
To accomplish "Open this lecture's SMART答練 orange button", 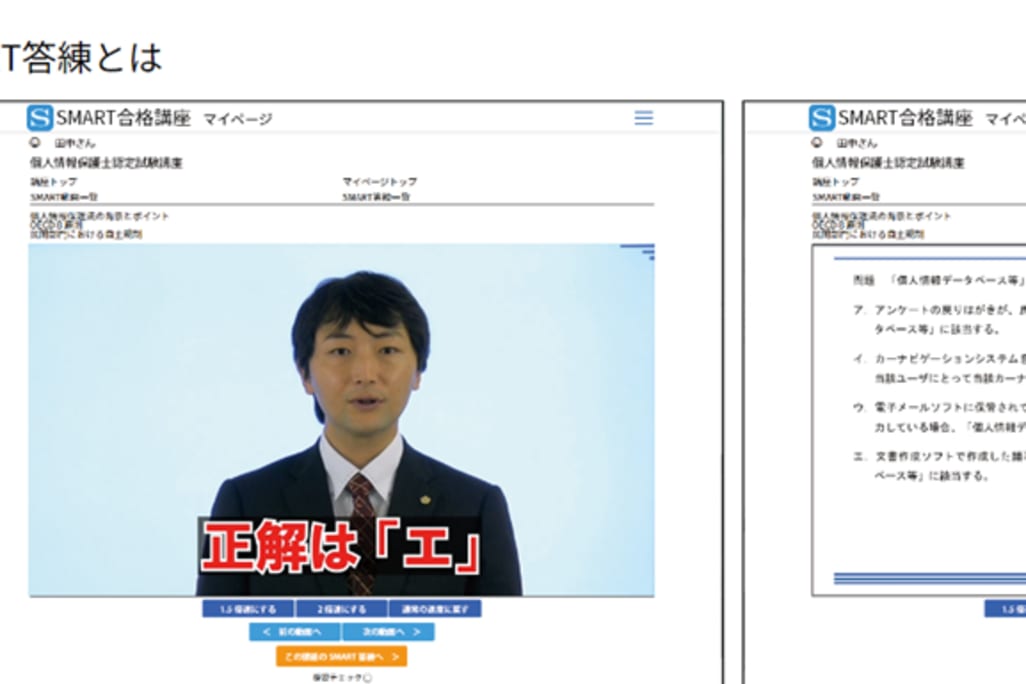I will (341, 656).
